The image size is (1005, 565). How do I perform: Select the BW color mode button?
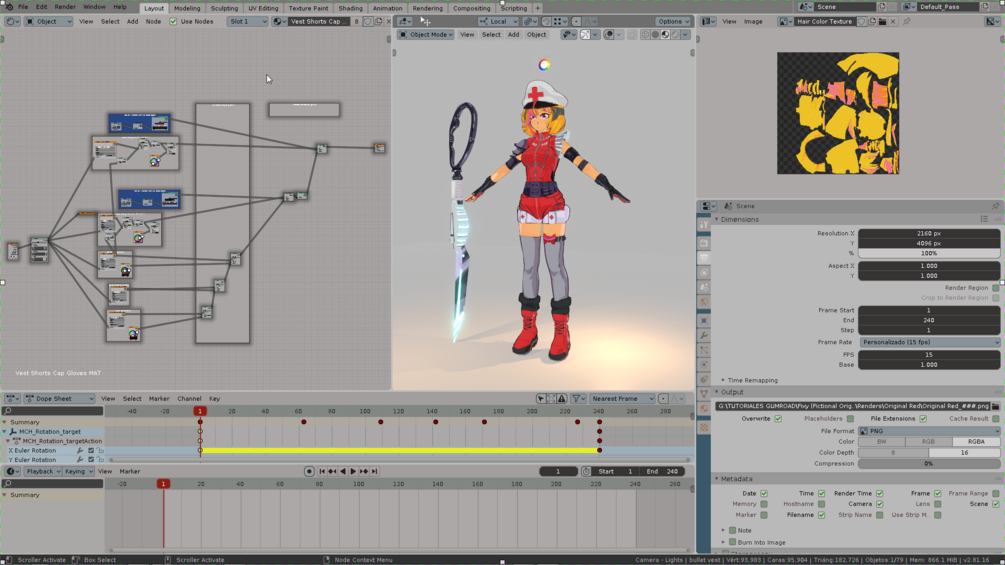pos(881,441)
